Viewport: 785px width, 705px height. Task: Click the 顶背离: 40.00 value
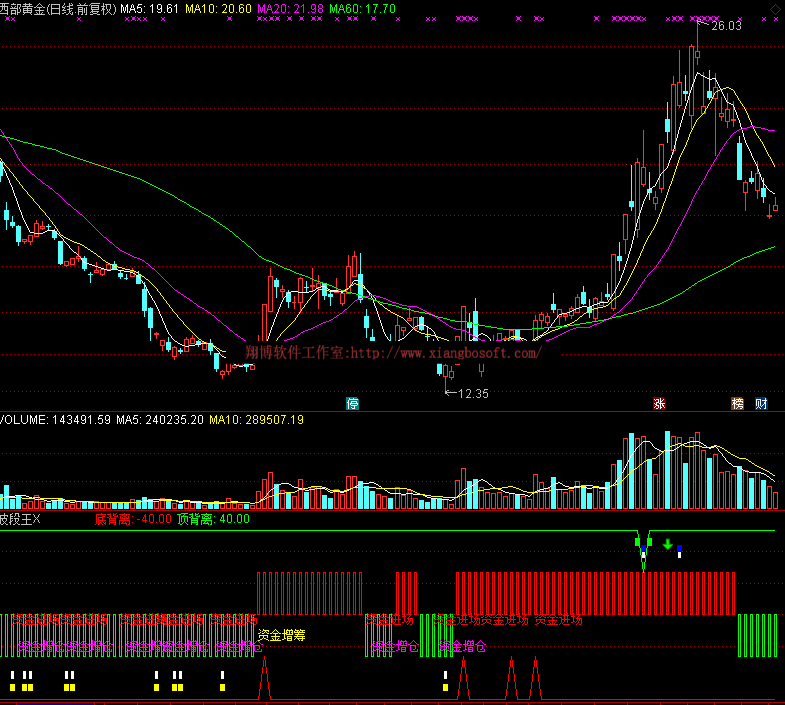(213, 519)
